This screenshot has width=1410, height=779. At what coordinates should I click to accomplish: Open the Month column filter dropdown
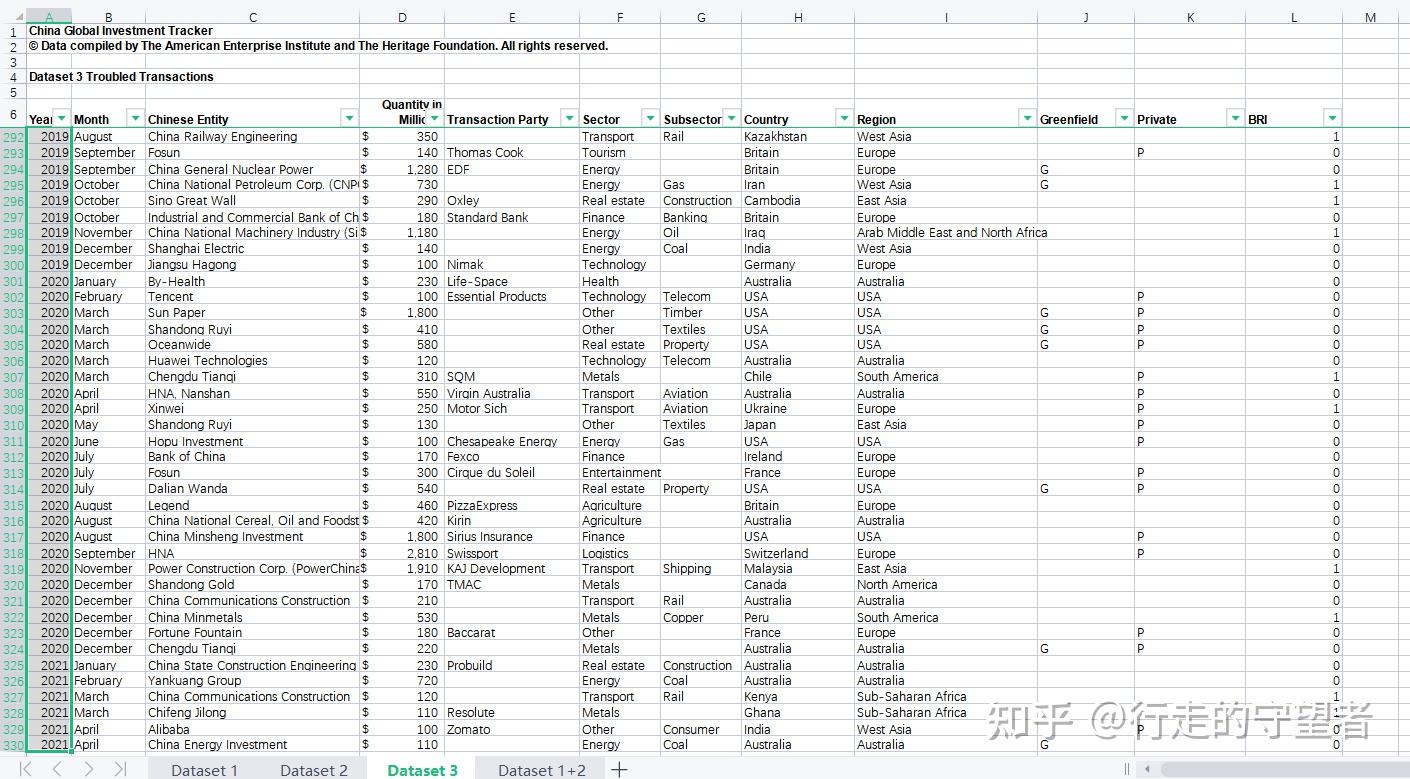[135, 118]
